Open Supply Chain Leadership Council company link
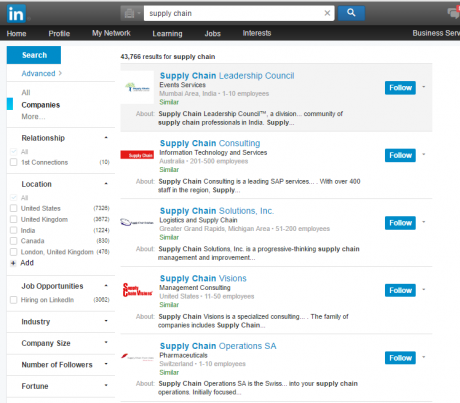 227,76
